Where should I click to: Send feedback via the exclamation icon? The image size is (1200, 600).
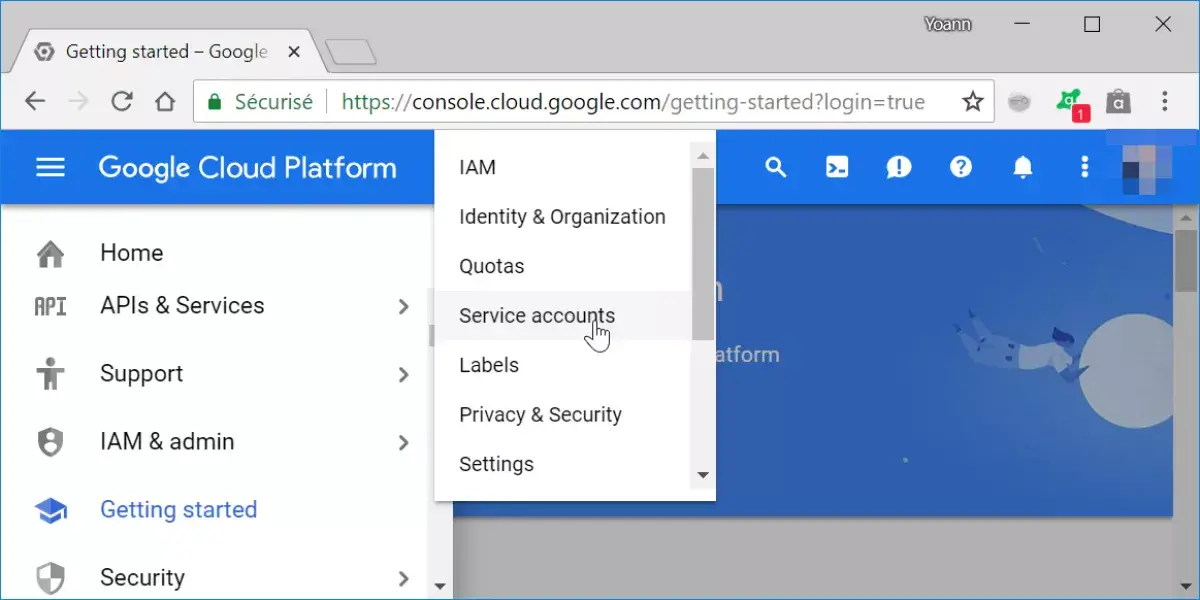[899, 167]
